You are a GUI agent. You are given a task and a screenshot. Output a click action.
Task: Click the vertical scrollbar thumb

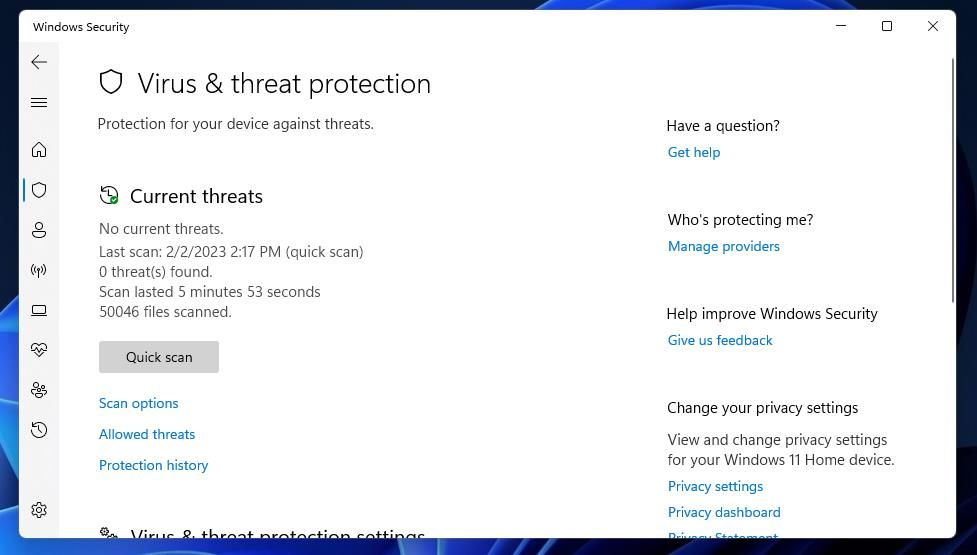[x=953, y=181]
